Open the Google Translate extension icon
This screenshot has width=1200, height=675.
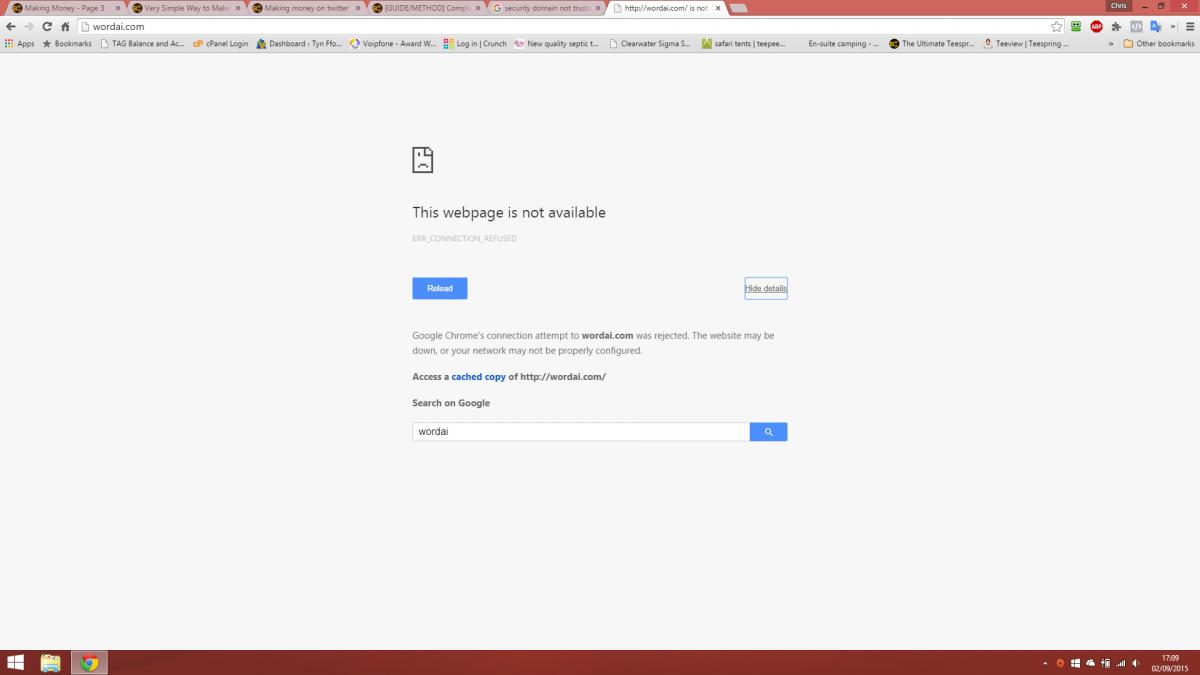[x=1155, y=27]
